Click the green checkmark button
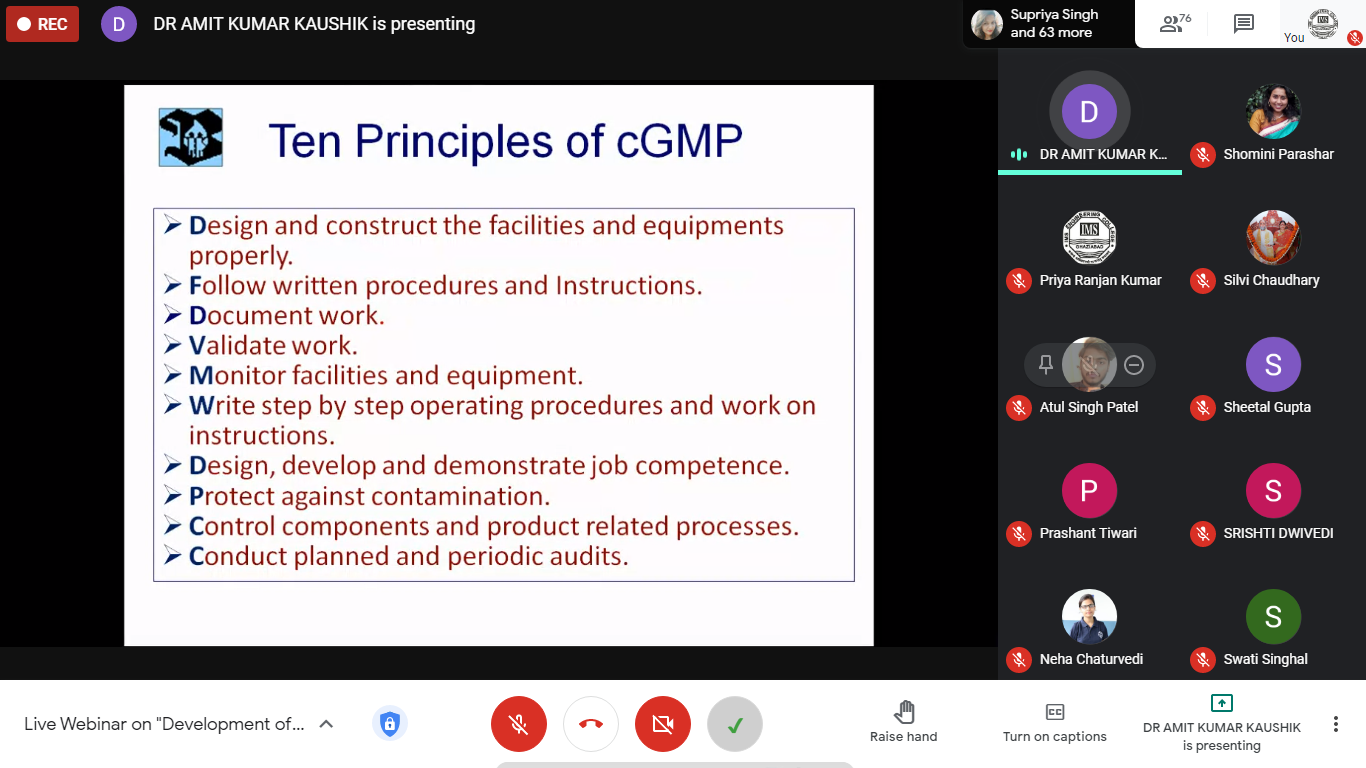 735,724
